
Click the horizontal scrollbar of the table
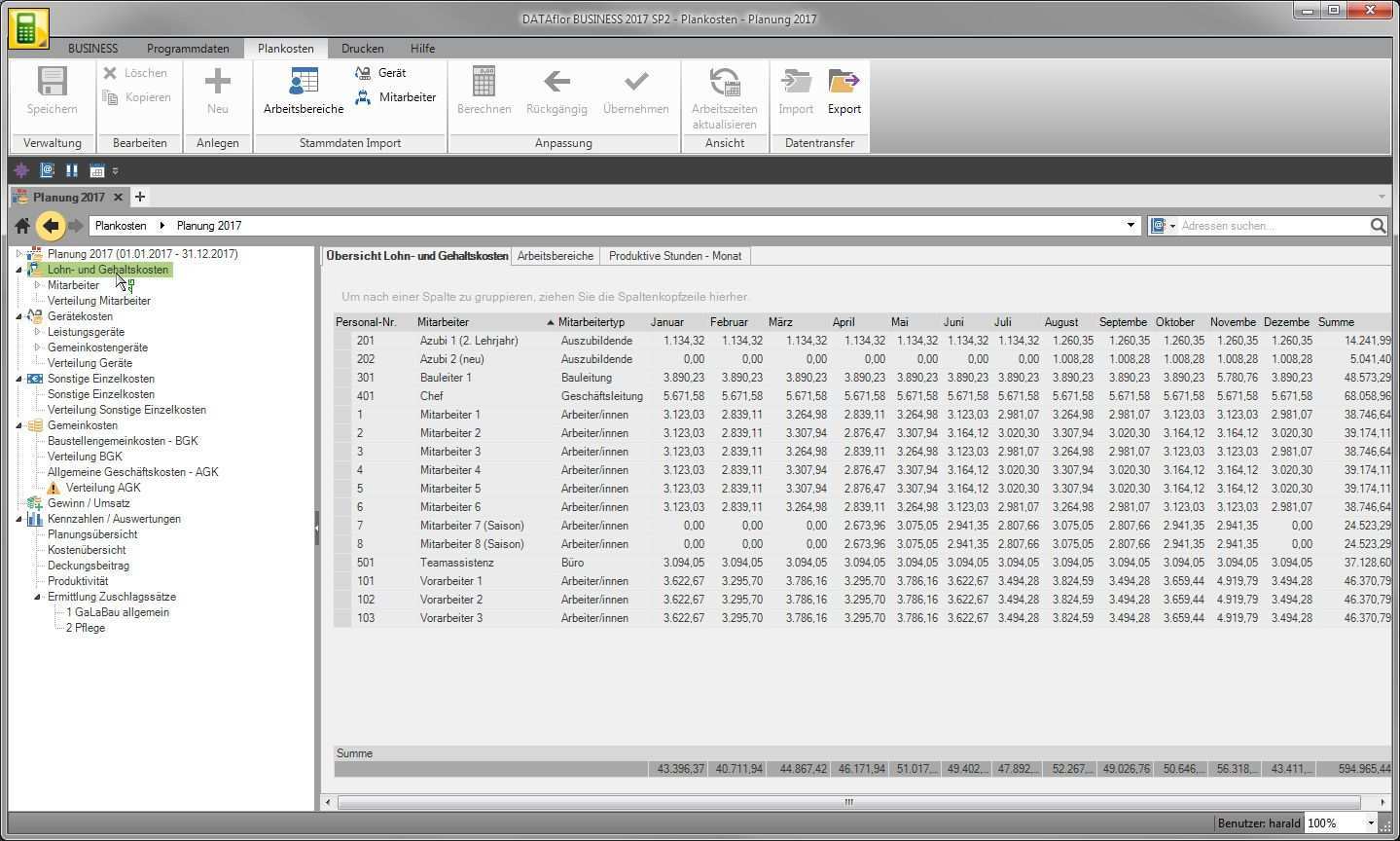(847, 802)
